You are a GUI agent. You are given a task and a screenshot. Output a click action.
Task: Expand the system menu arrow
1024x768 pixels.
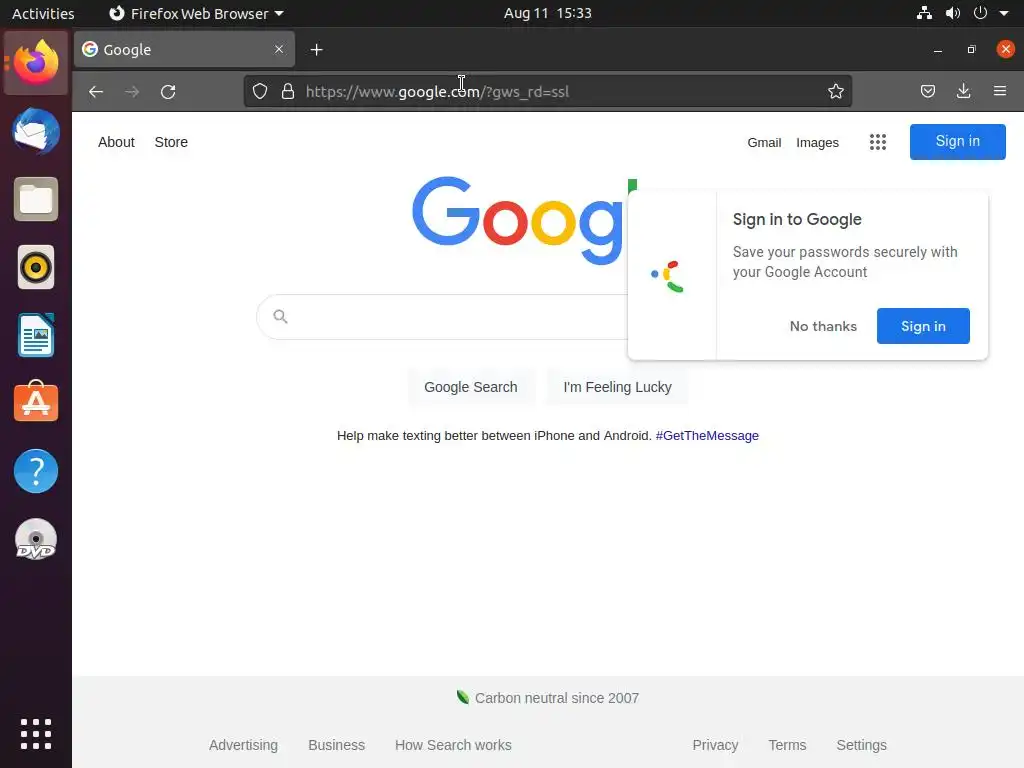(1004, 13)
